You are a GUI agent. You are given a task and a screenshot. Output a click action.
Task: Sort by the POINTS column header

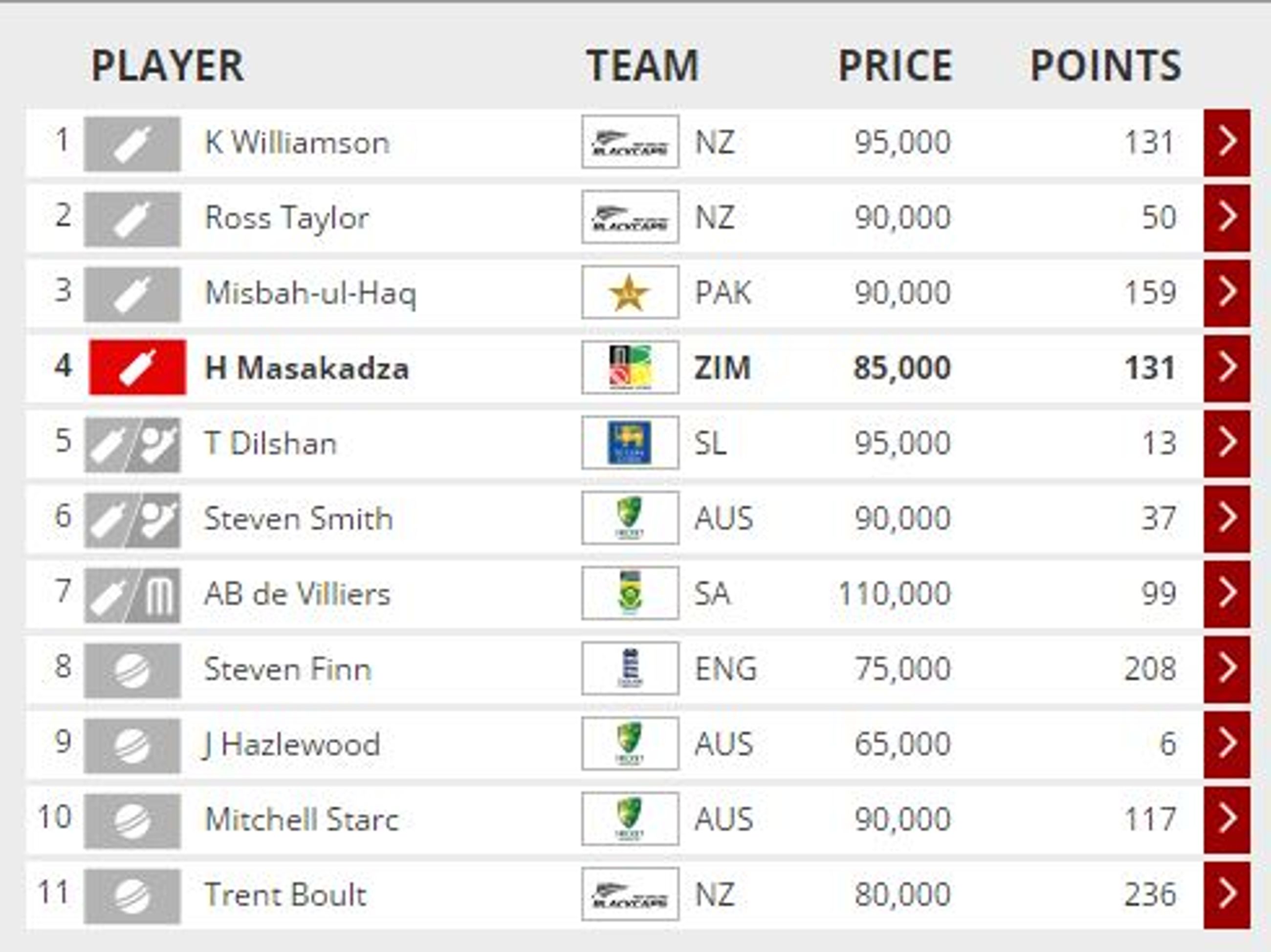click(x=1105, y=66)
